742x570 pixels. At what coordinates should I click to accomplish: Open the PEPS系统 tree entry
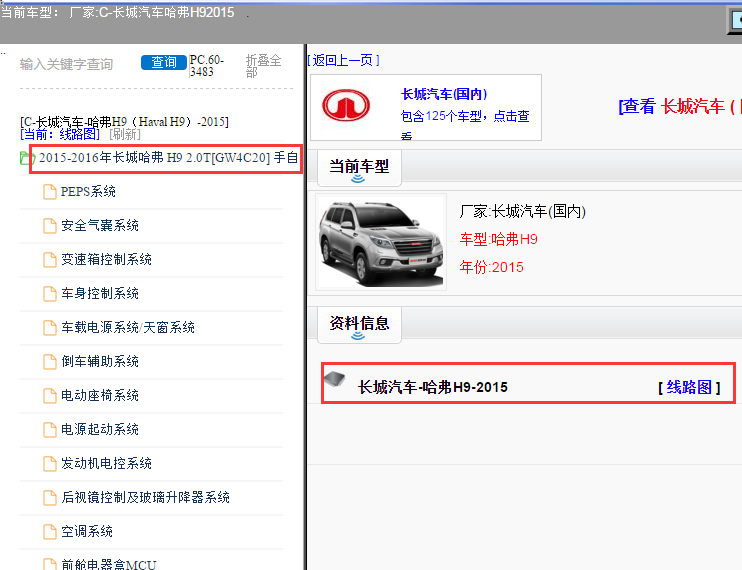tap(88, 192)
